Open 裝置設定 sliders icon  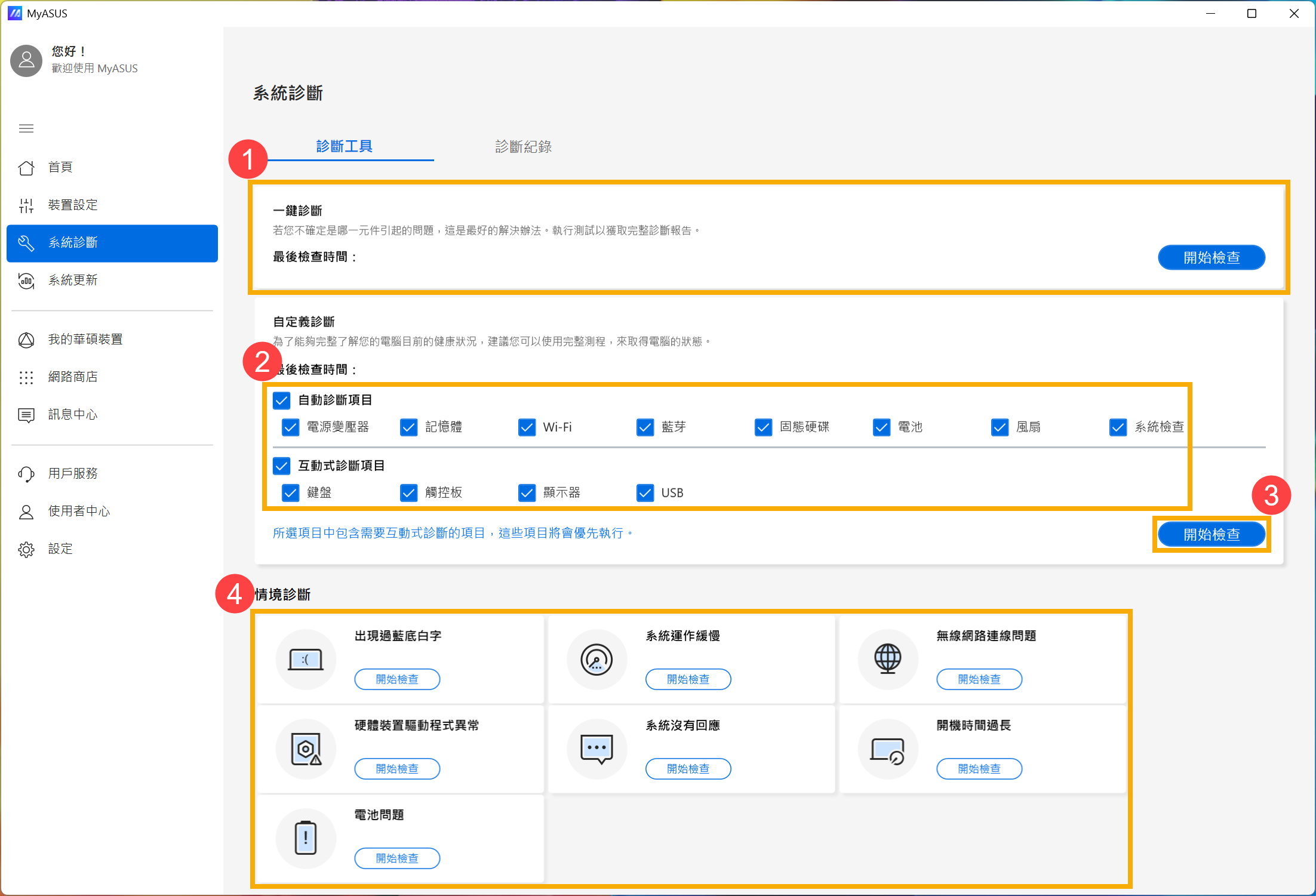pos(26,205)
